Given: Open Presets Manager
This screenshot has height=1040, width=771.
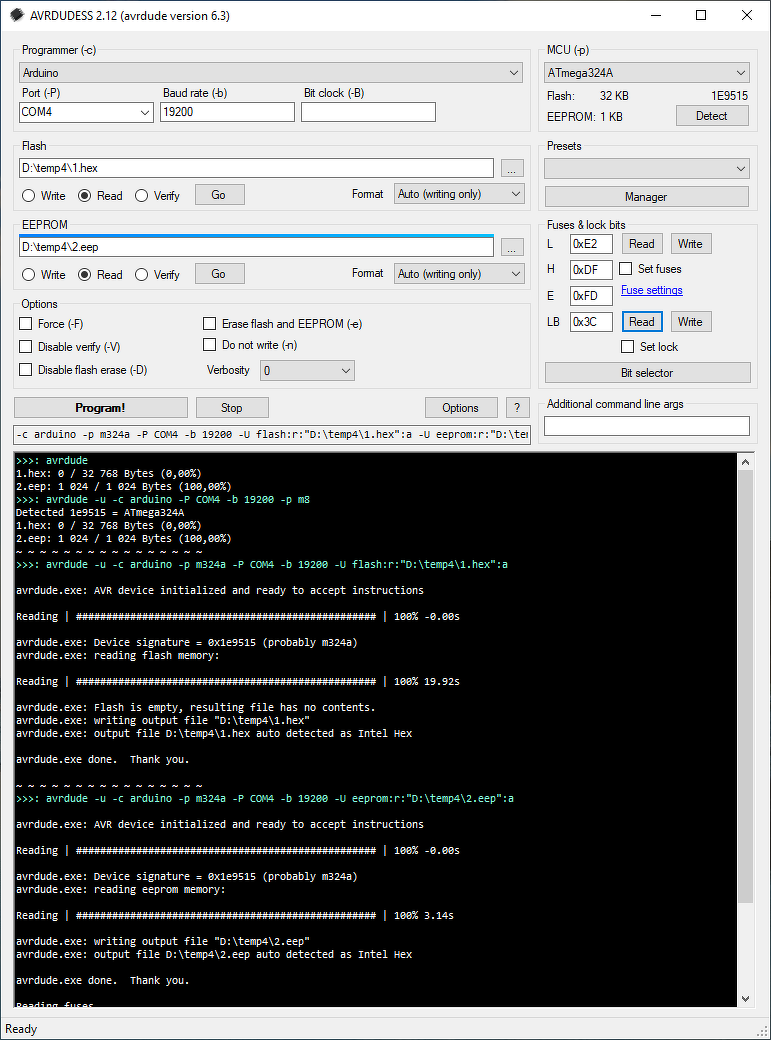Looking at the screenshot, I should (x=647, y=197).
